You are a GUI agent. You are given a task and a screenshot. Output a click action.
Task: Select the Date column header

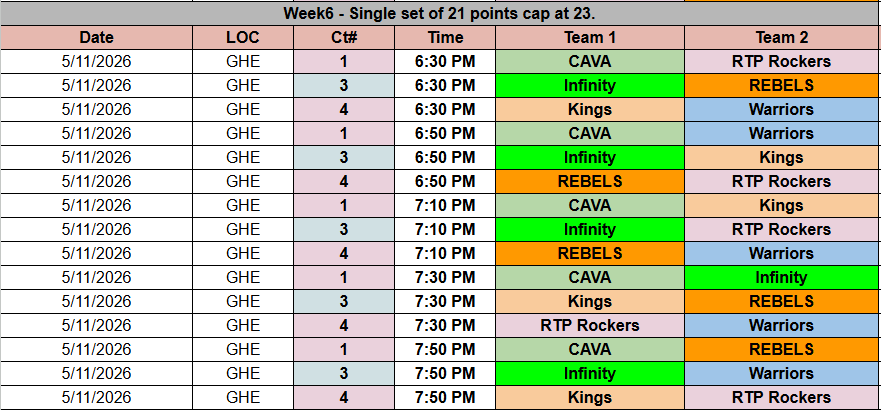point(97,37)
